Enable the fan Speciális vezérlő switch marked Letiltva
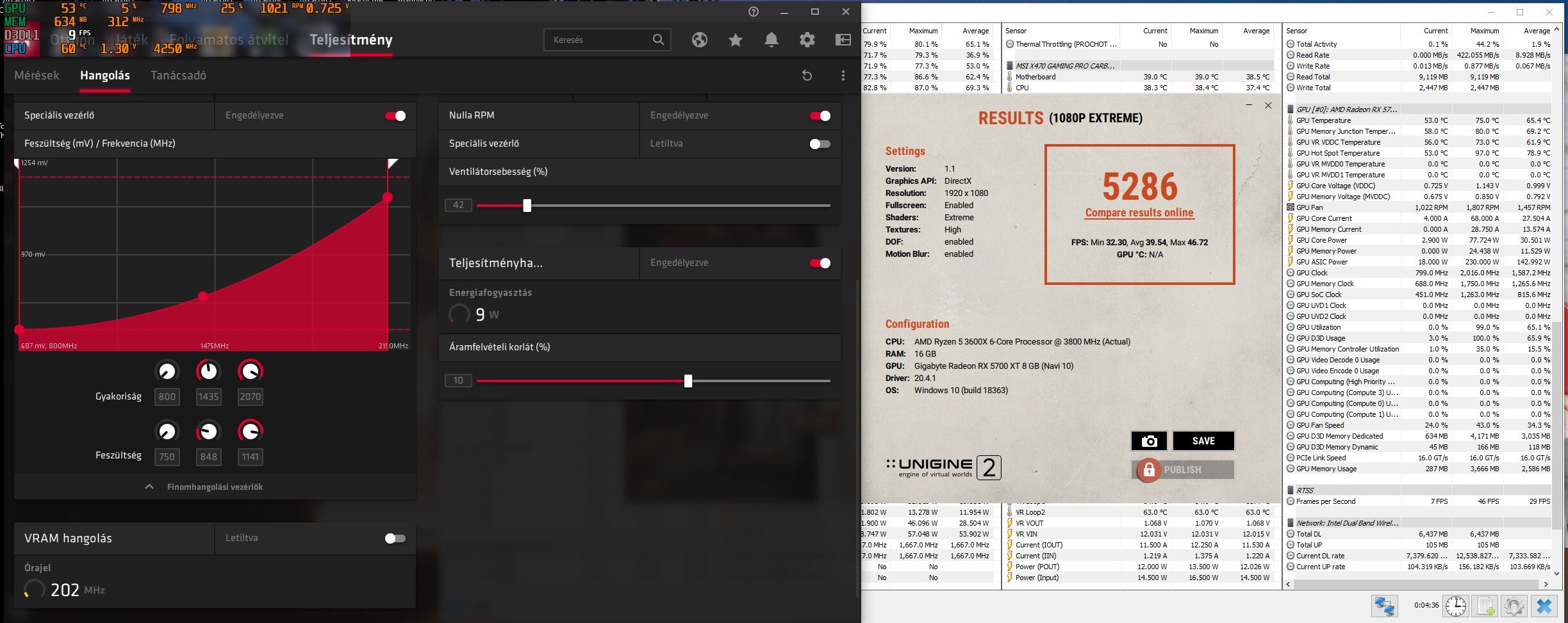1568x623 pixels. [x=820, y=144]
